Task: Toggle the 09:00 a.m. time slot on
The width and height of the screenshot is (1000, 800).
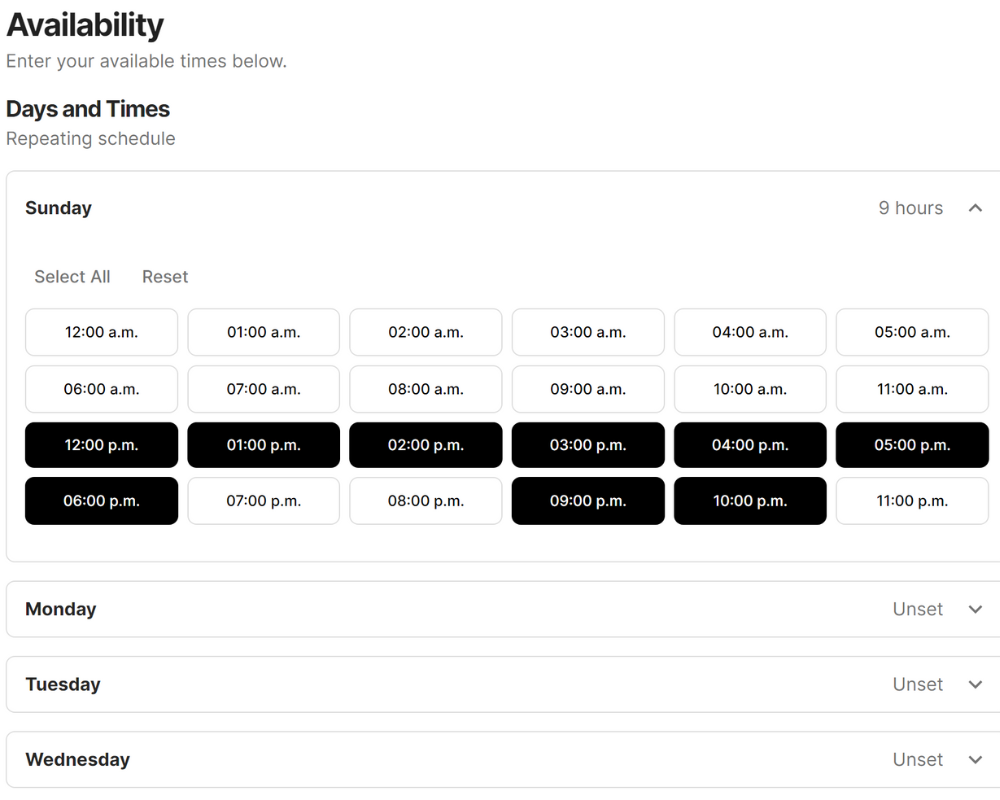Action: [x=587, y=389]
